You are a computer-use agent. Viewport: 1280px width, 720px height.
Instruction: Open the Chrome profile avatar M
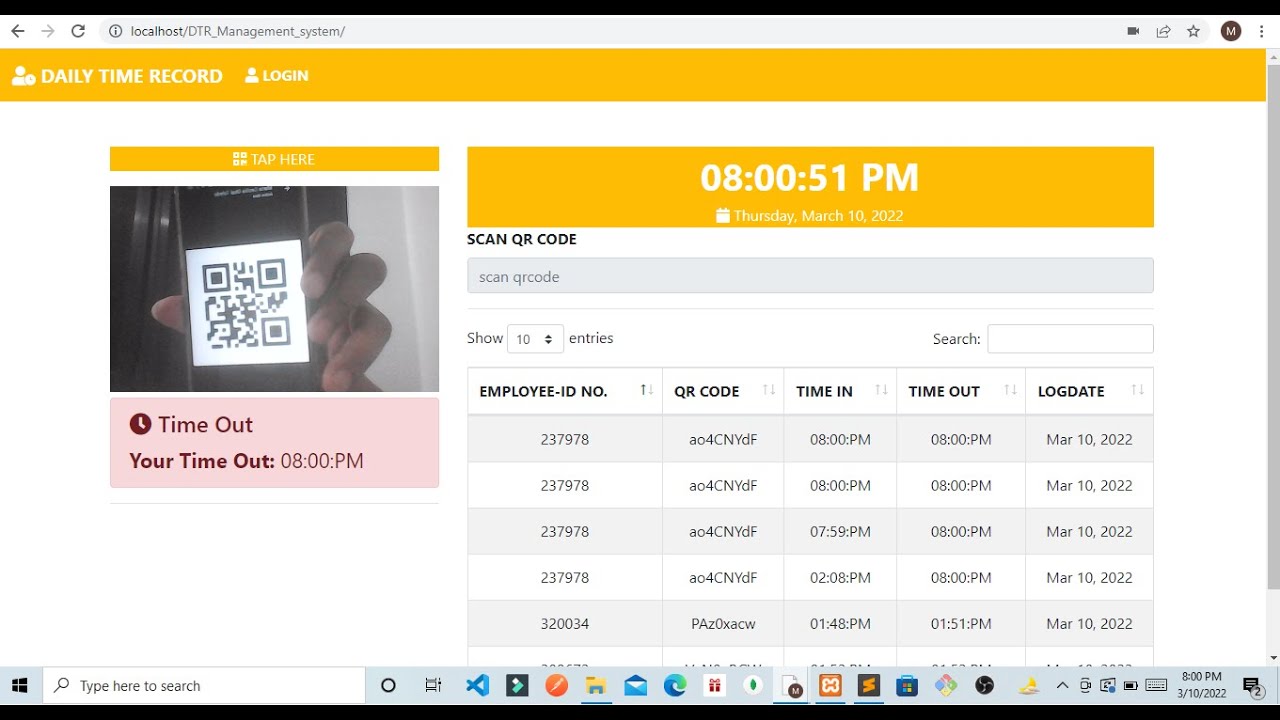click(x=1231, y=31)
